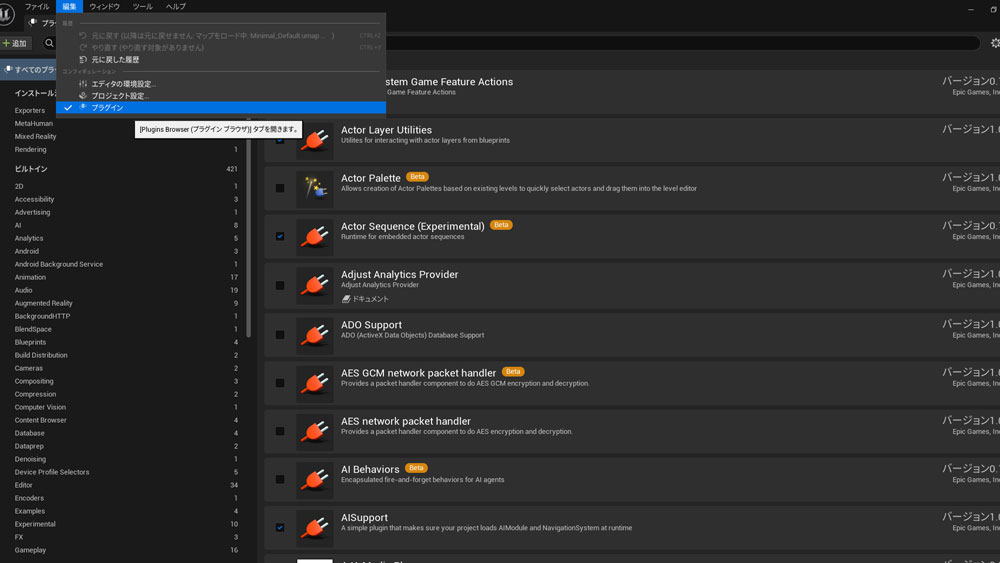Click the editor preferences sliders icon

[83, 84]
